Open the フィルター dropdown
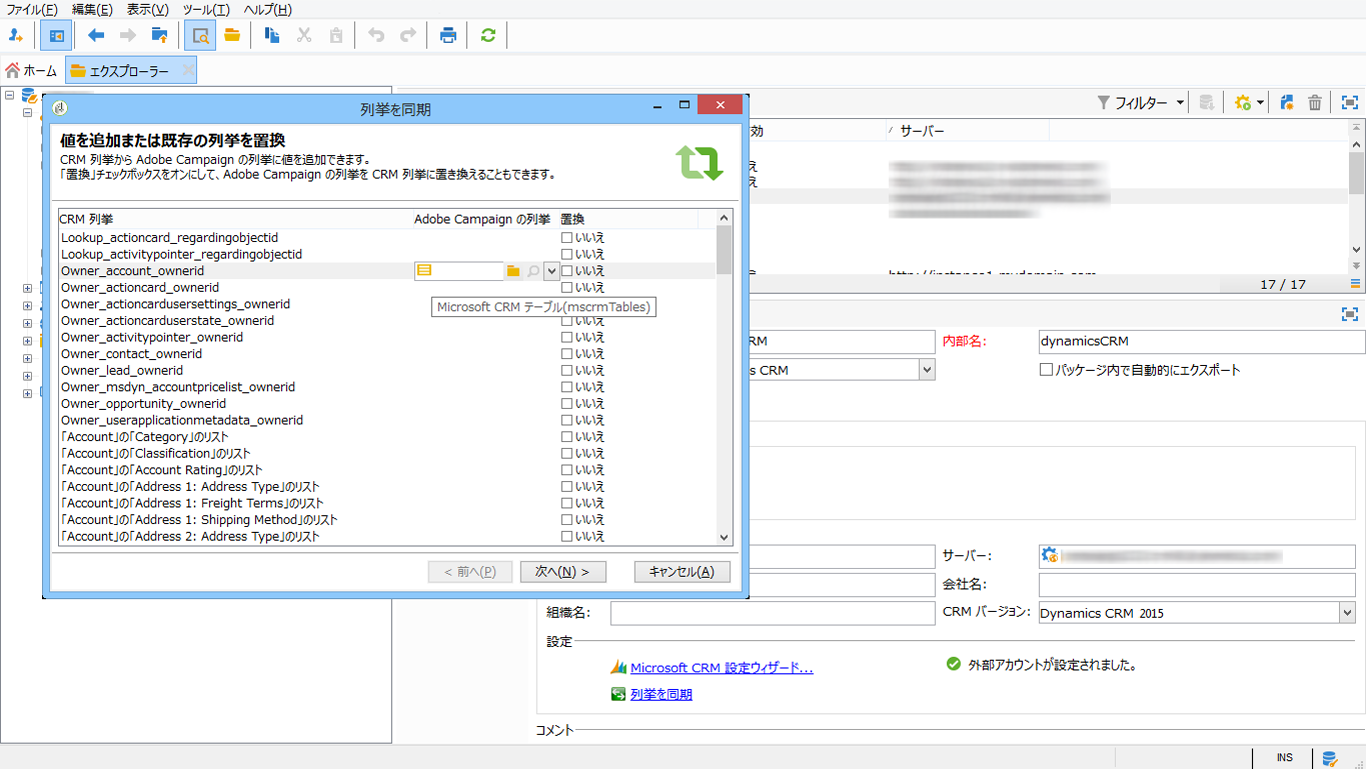1366x769 pixels. pos(1141,102)
